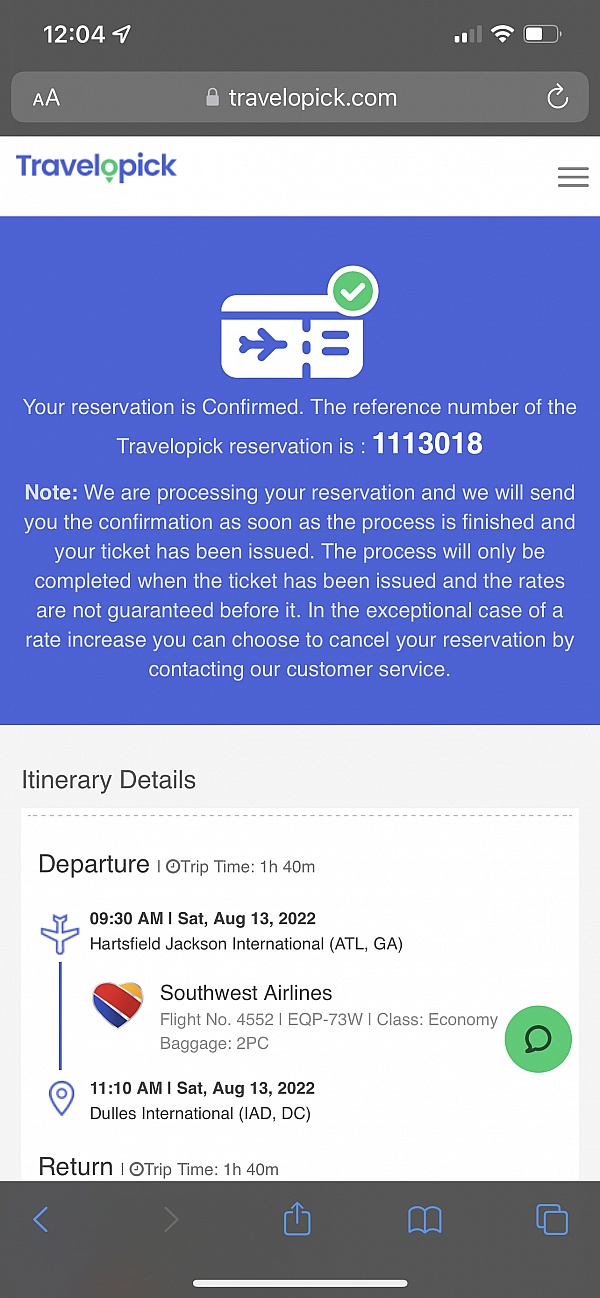Open Safari's share sheet icon
This screenshot has width=600, height=1298.
(x=296, y=1219)
